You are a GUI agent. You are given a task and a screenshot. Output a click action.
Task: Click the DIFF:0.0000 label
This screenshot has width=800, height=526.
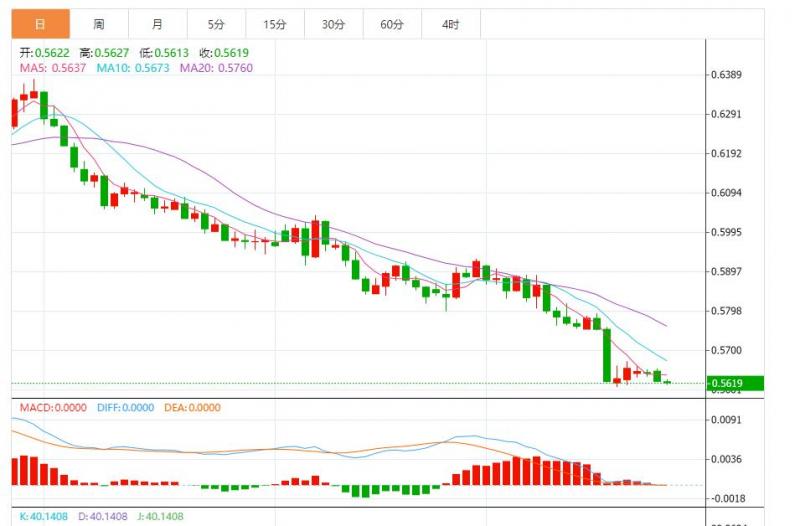(x=126, y=408)
